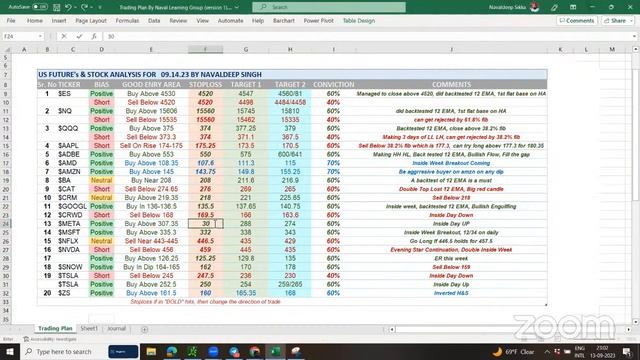
Task: Click into the Search box
Action: point(329,7)
